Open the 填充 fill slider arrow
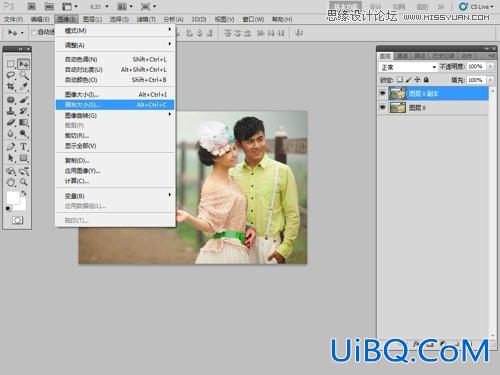 click(490, 80)
